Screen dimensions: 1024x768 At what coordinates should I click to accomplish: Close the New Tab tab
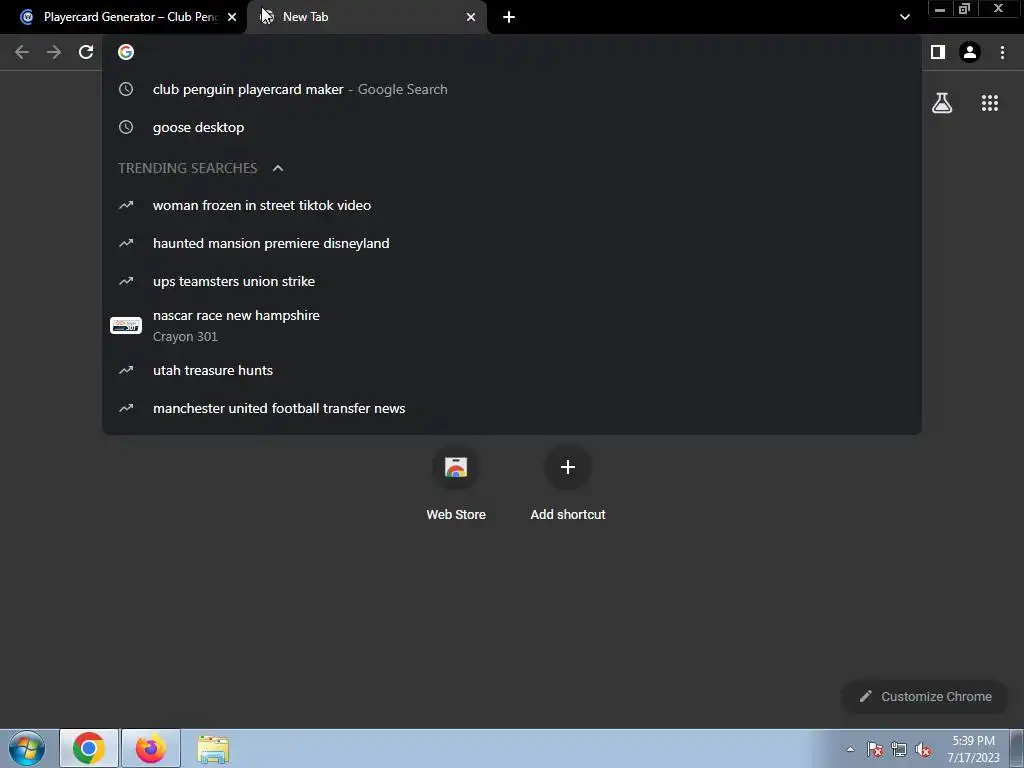tap(471, 17)
